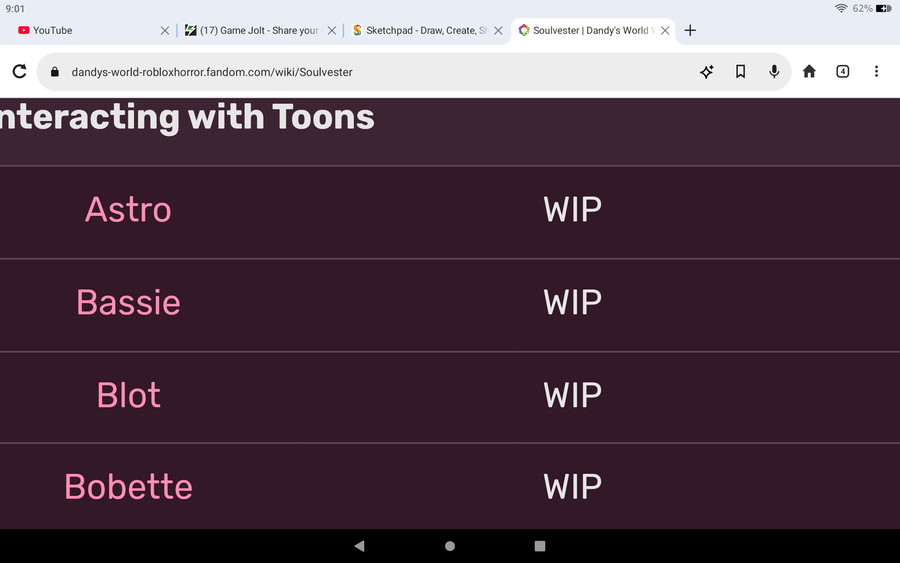
Task: Bookmark this page with the bookmark icon
Action: (x=740, y=72)
